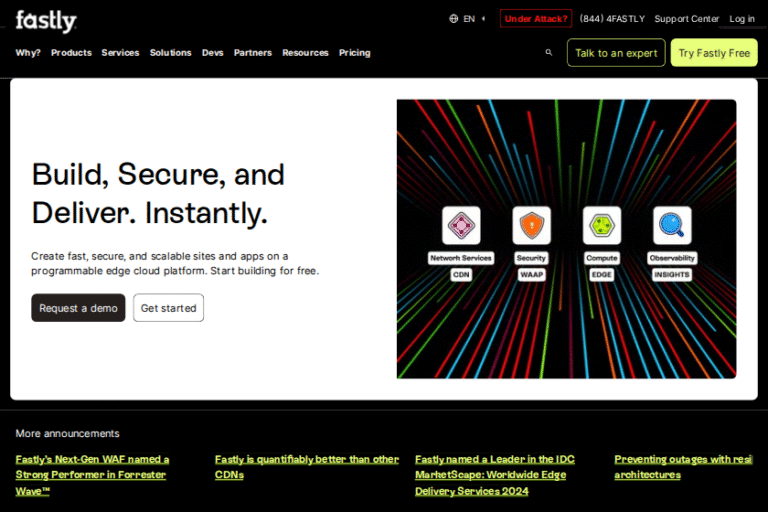
Task: Click the Network Services label
Action: [461, 258]
